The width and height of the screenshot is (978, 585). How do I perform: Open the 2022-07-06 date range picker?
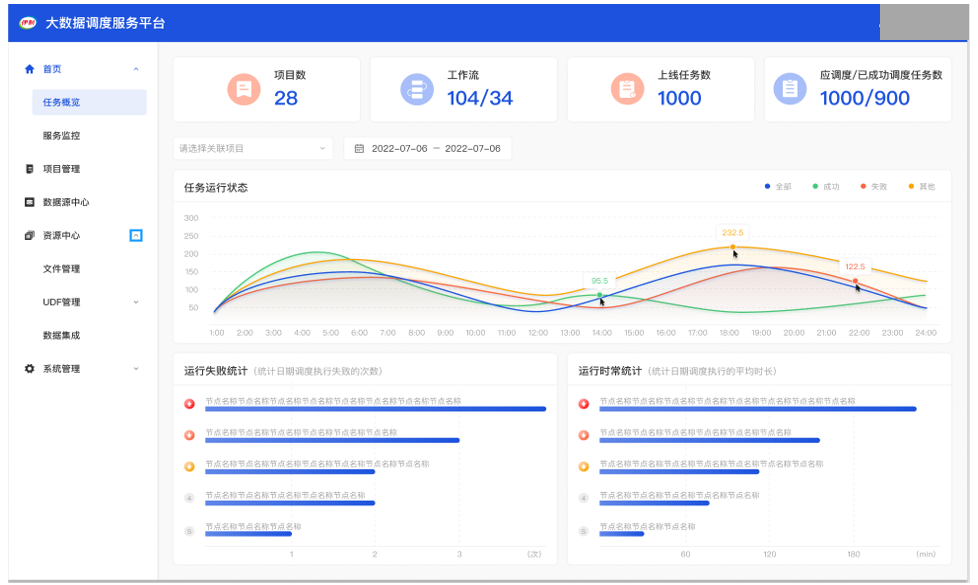coord(427,148)
